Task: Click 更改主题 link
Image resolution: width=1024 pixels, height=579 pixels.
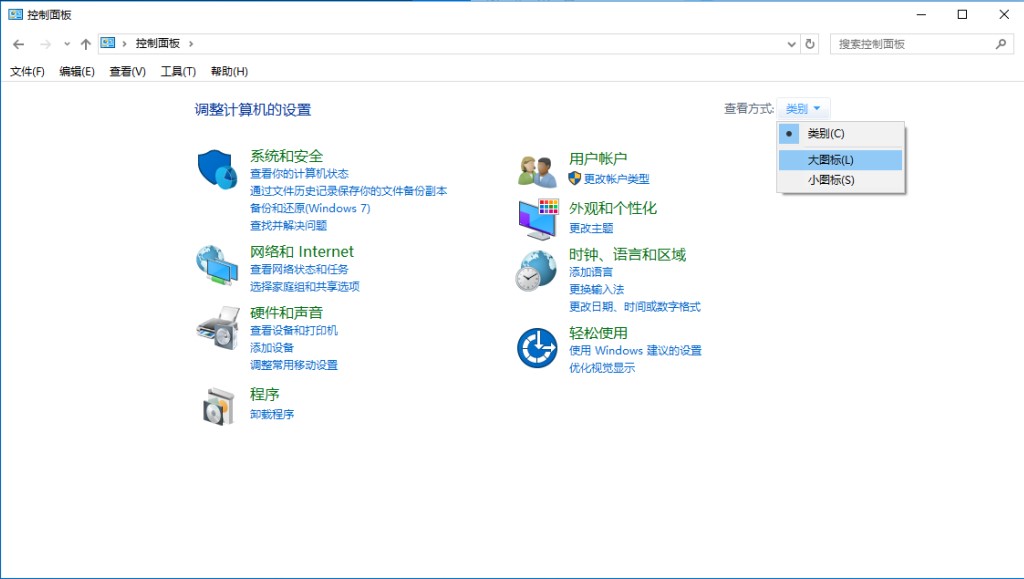Action: coord(591,228)
